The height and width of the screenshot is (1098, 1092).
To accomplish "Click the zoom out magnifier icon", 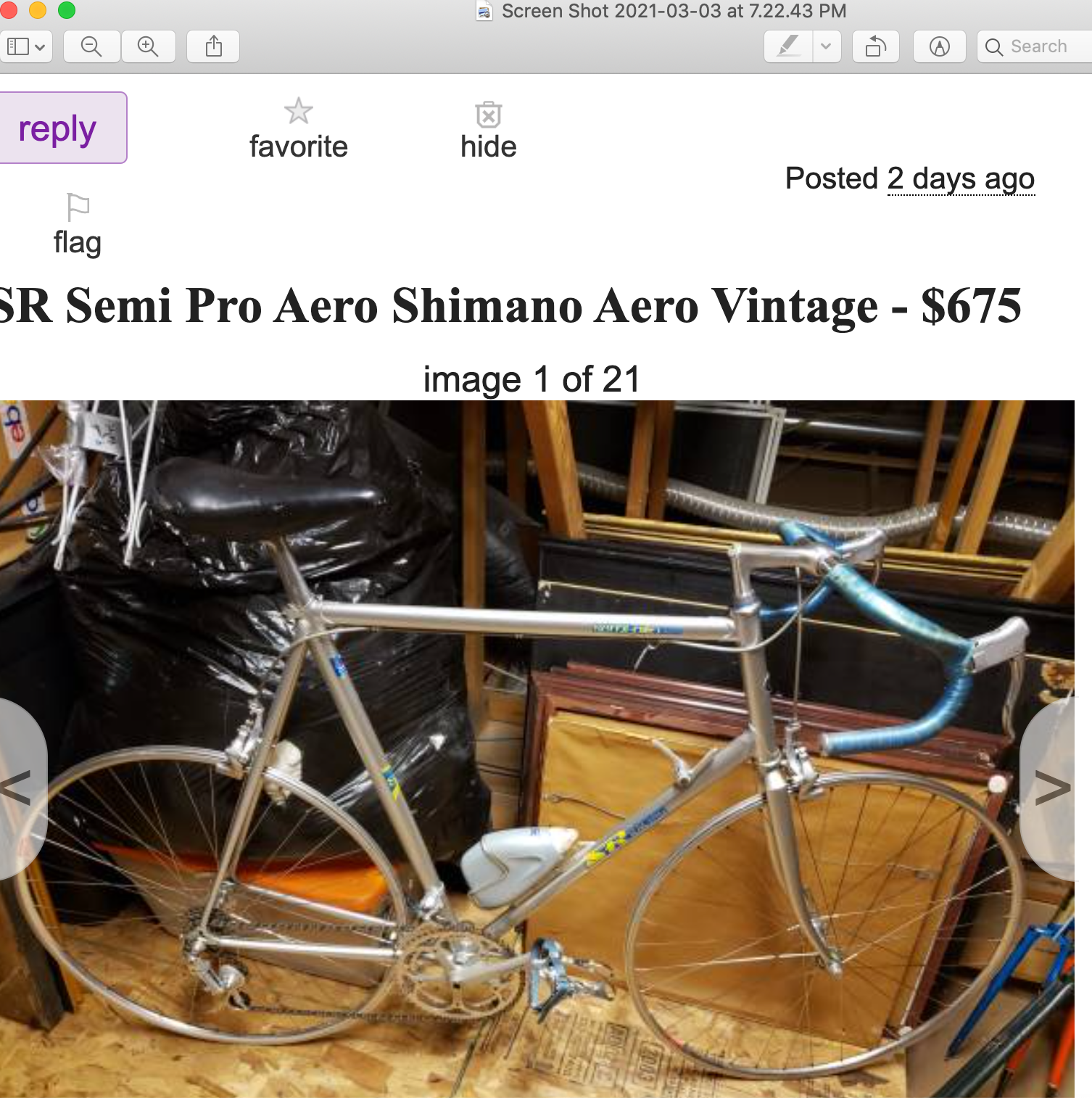I will 91,47.
